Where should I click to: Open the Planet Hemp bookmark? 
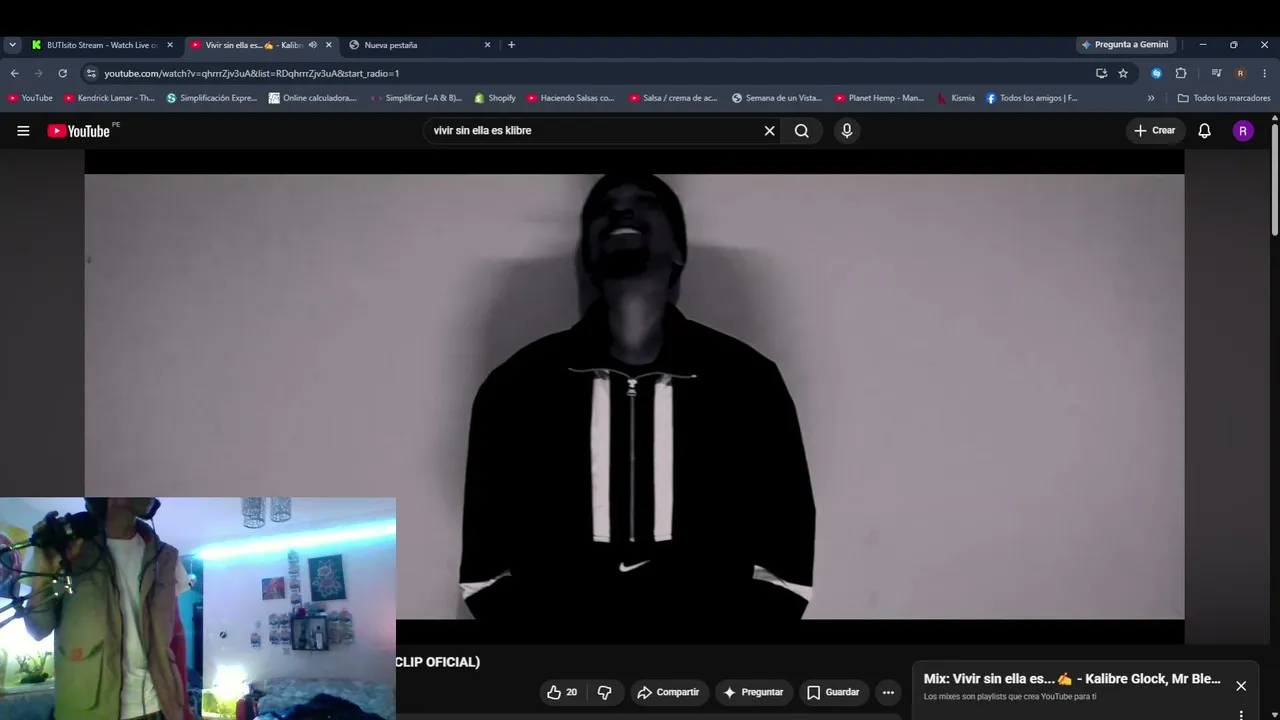[879, 98]
